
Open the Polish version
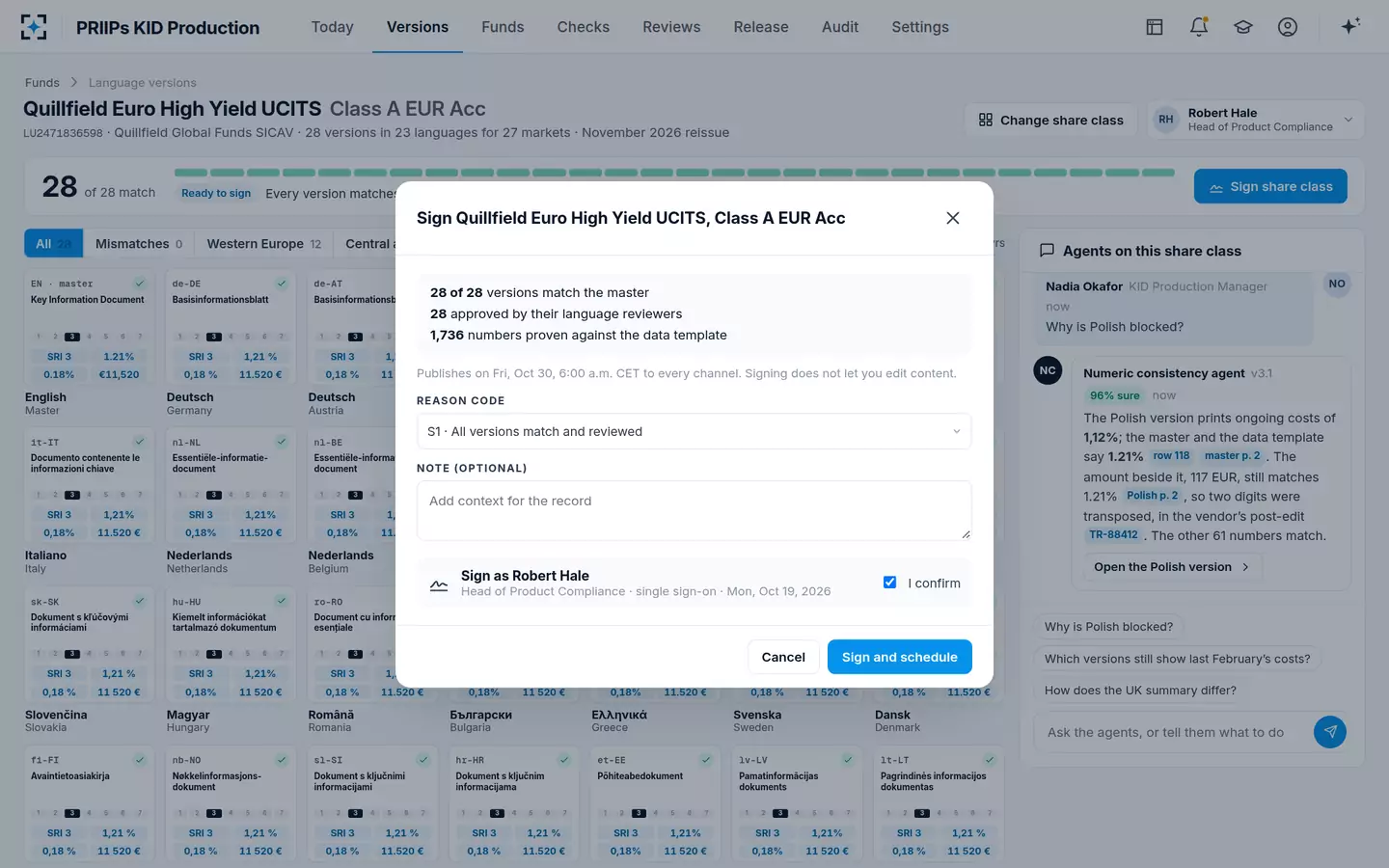[1172, 567]
